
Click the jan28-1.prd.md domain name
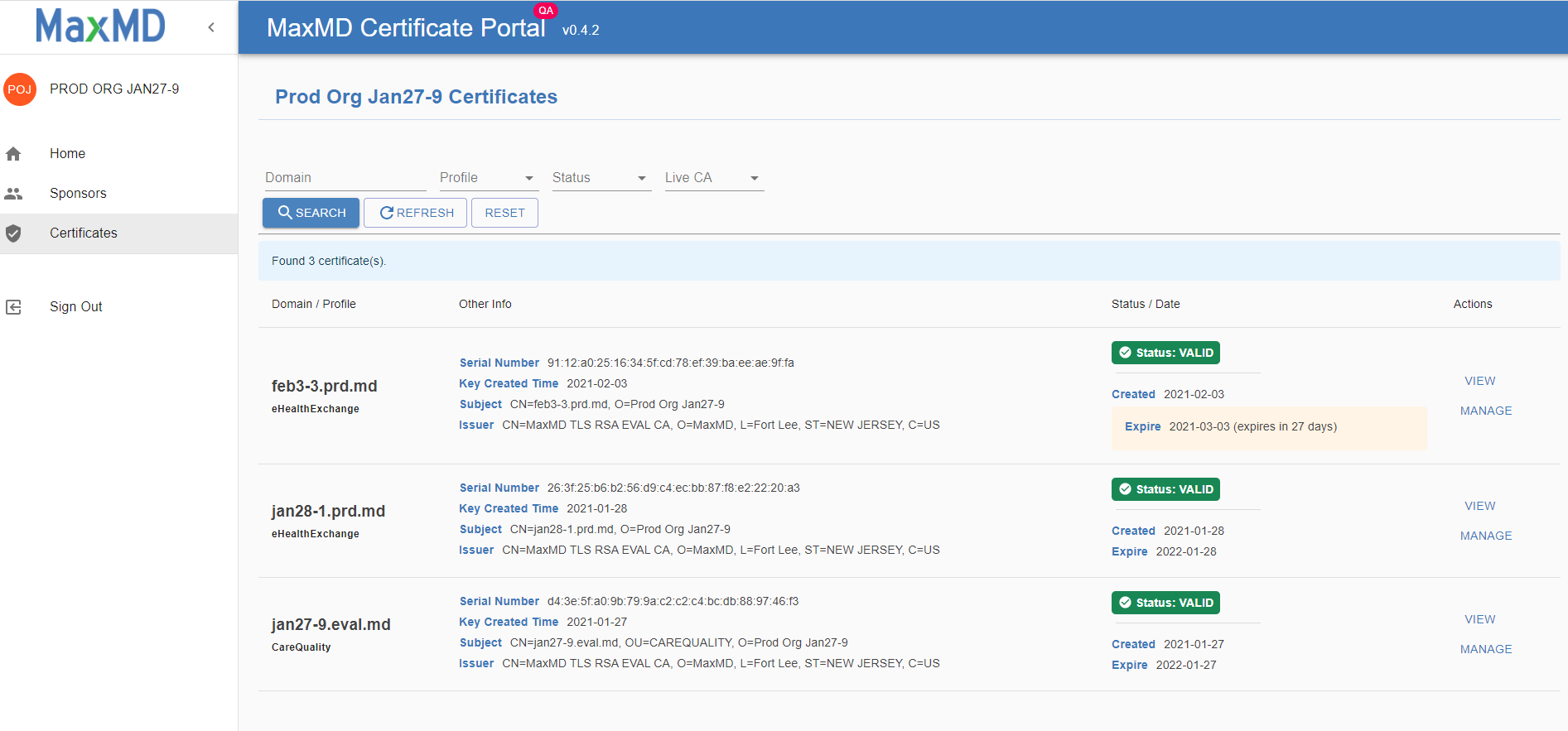328,512
